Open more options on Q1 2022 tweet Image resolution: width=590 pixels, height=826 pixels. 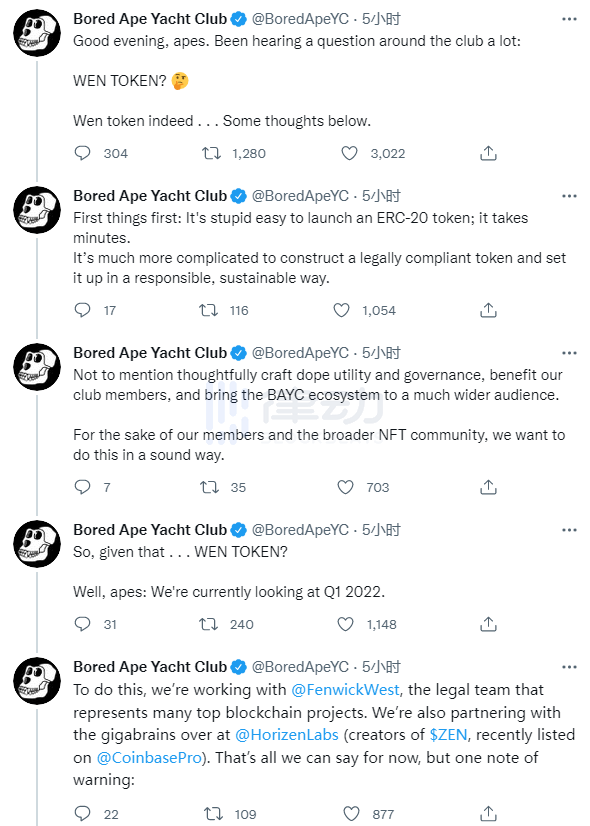pos(569,530)
